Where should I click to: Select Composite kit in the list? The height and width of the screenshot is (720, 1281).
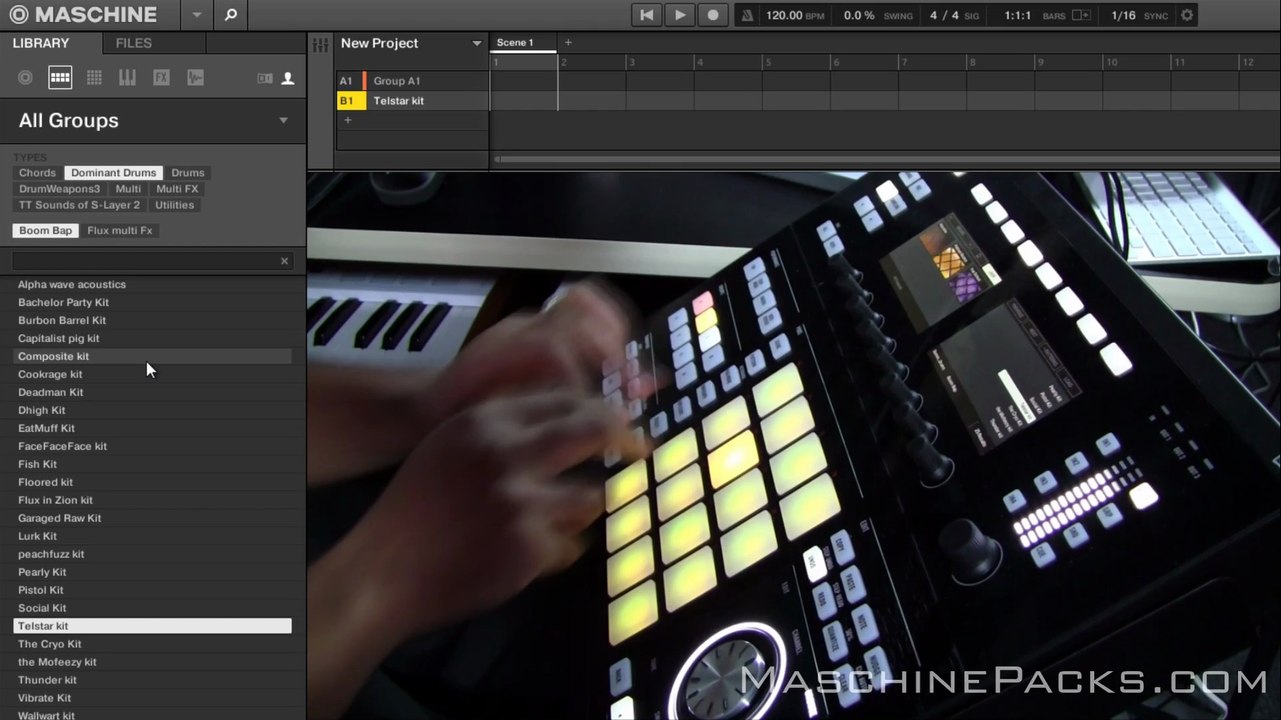152,357
